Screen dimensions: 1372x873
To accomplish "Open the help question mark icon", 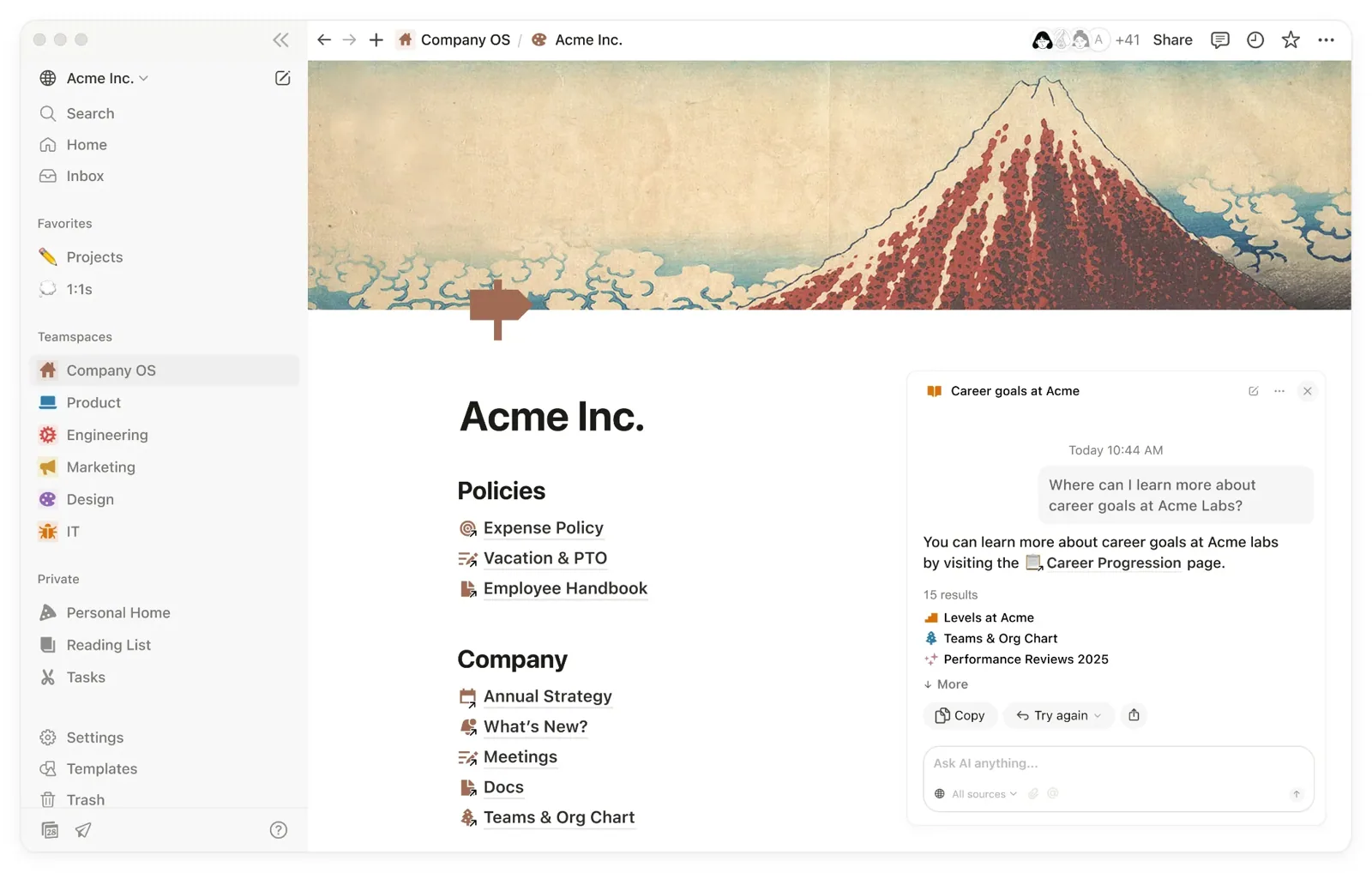I will (278, 829).
